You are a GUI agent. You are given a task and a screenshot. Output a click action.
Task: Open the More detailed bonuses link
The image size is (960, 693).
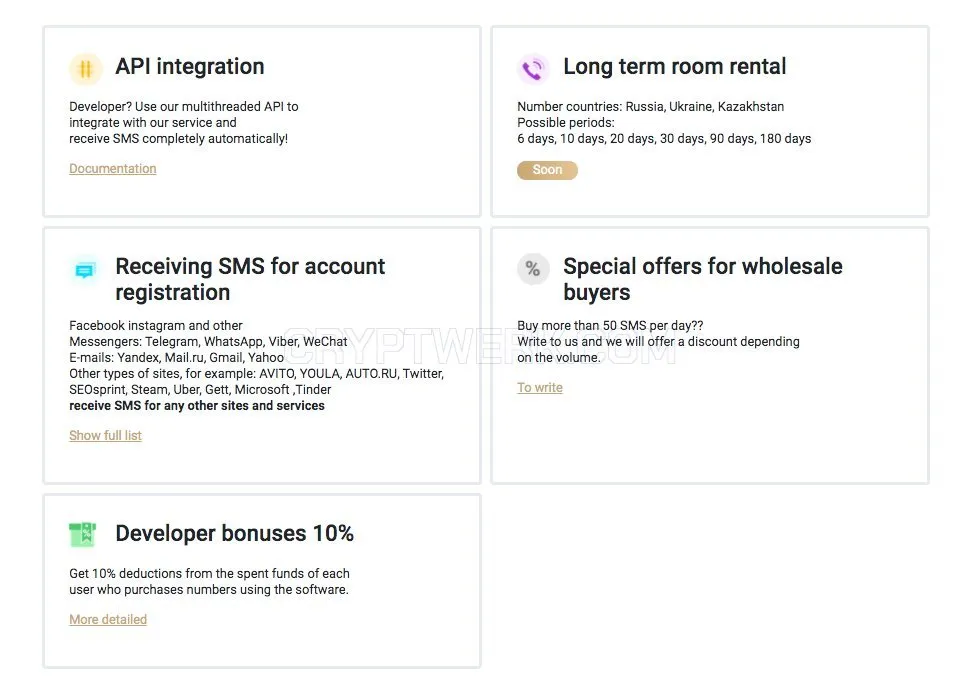tap(108, 620)
